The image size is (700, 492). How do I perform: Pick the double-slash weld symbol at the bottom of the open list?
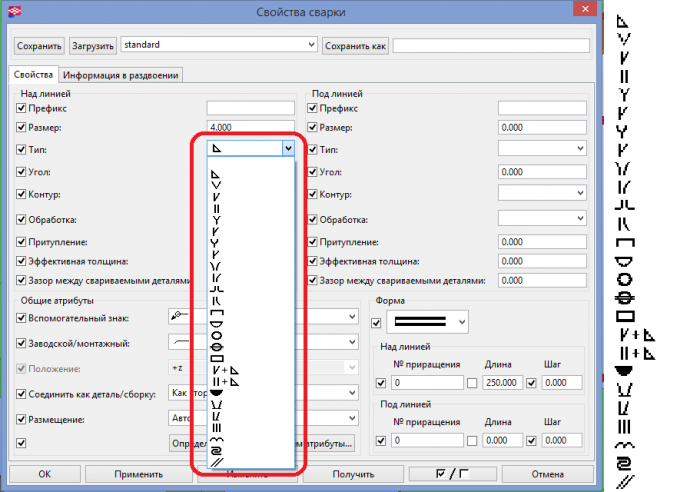pyautogui.click(x=217, y=461)
